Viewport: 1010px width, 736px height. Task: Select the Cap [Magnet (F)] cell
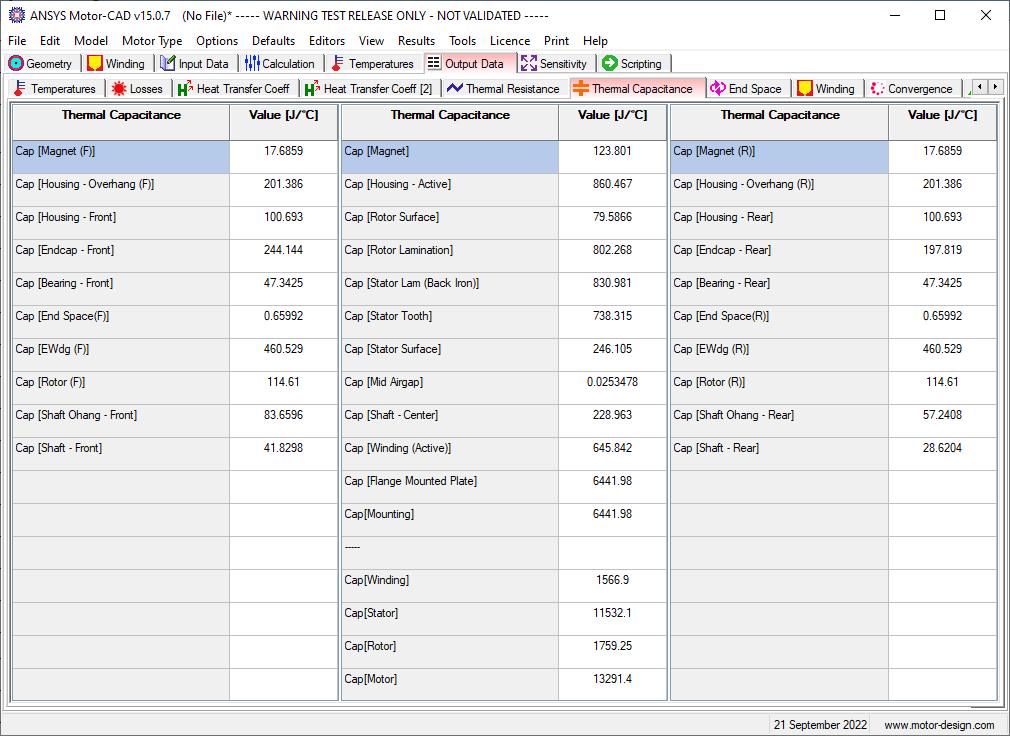(120, 151)
